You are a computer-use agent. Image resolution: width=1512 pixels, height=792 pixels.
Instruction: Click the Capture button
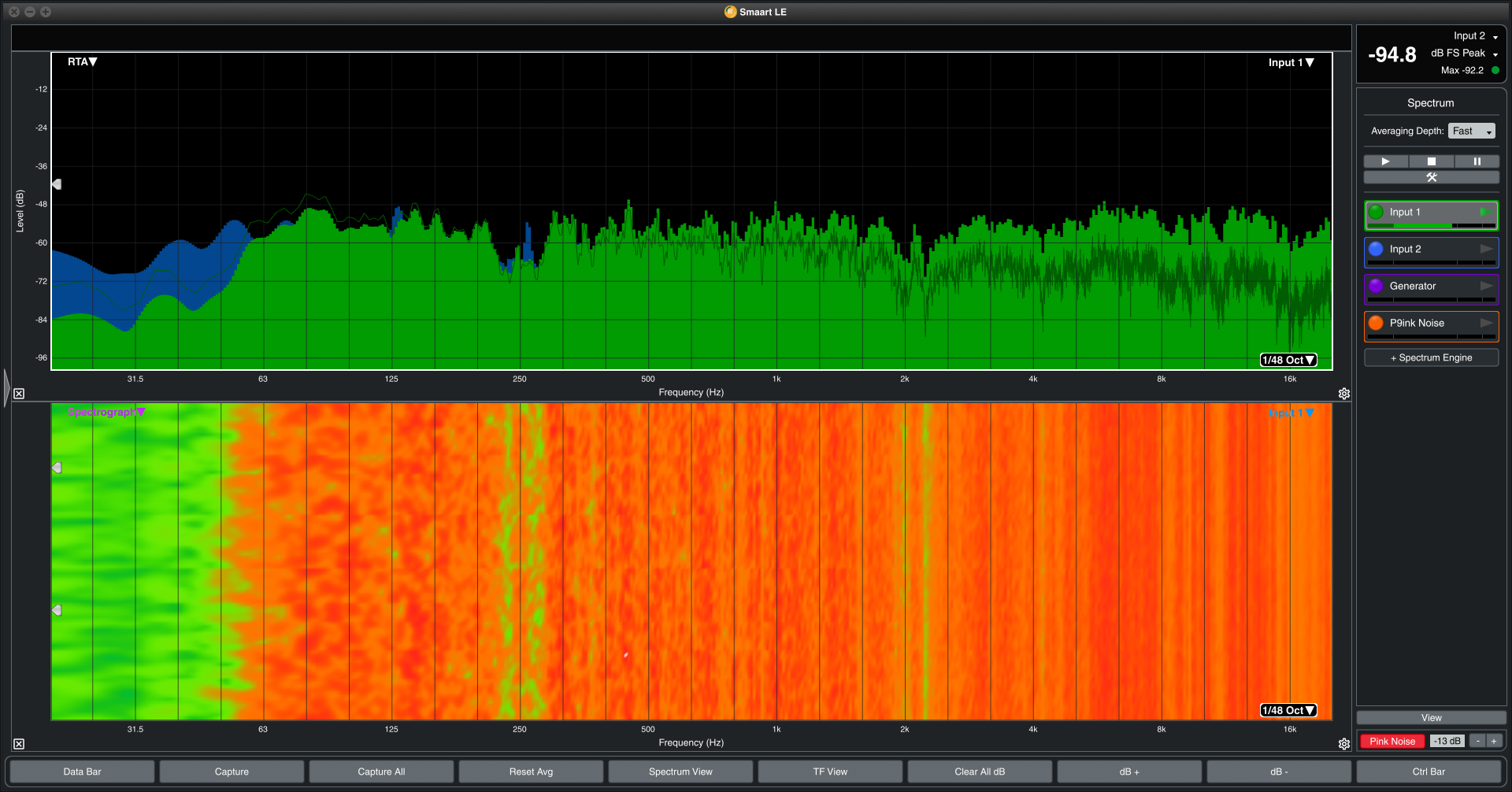tap(232, 772)
